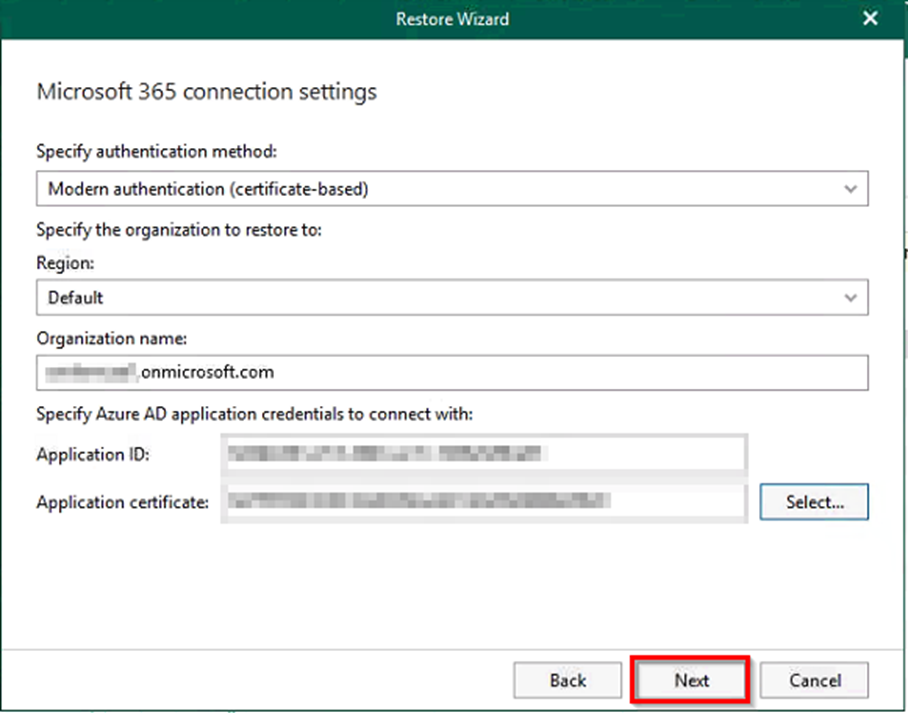Click the Azure AD application credentials text
Screen dimensions: 908x713
click(x=255, y=414)
